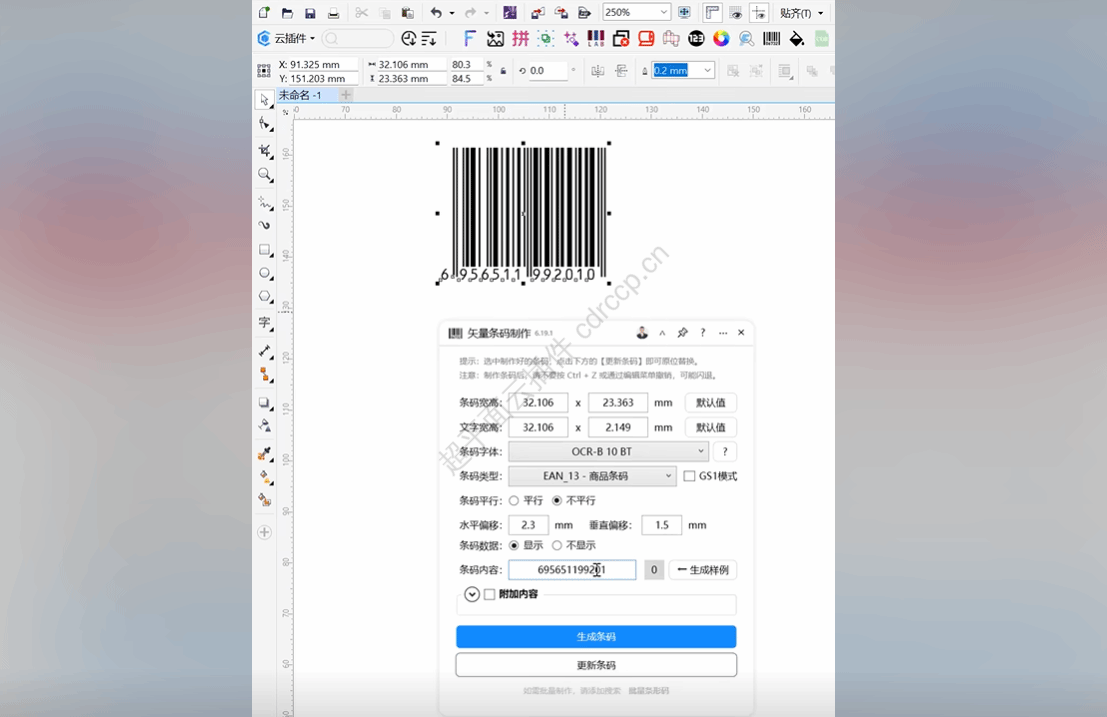
Task: Select the 显示 radio button
Action: (x=514, y=546)
